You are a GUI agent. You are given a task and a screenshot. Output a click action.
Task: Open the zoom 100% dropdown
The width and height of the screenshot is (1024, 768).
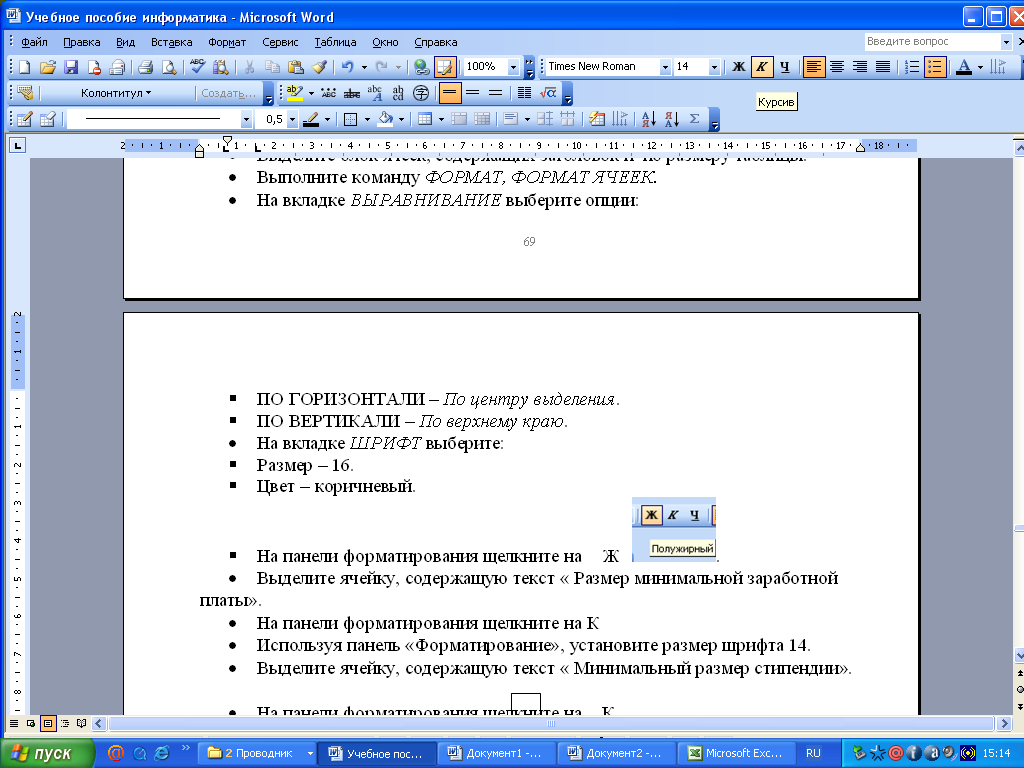coord(513,67)
